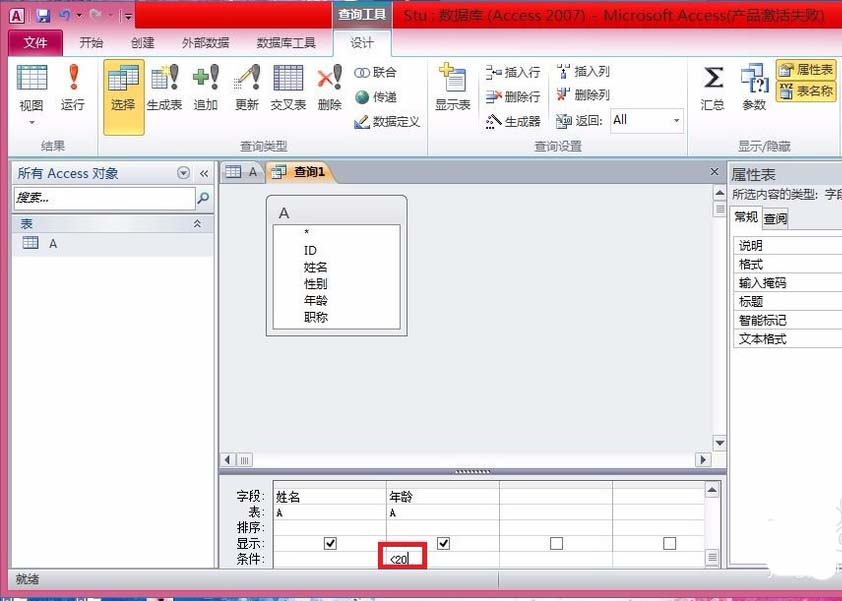Select the ID field in table A
Viewport: 842px width, 601px height.
(x=310, y=250)
